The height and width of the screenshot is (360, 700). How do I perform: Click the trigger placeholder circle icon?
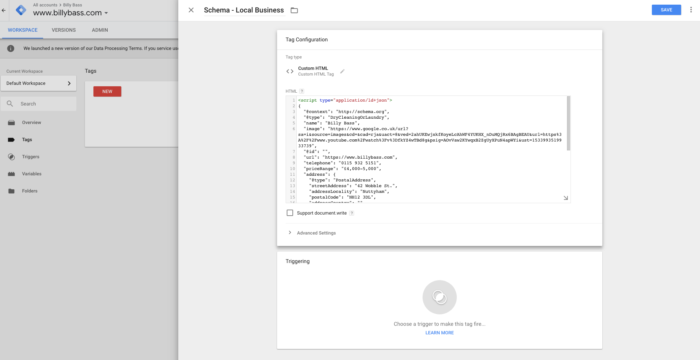click(439, 297)
